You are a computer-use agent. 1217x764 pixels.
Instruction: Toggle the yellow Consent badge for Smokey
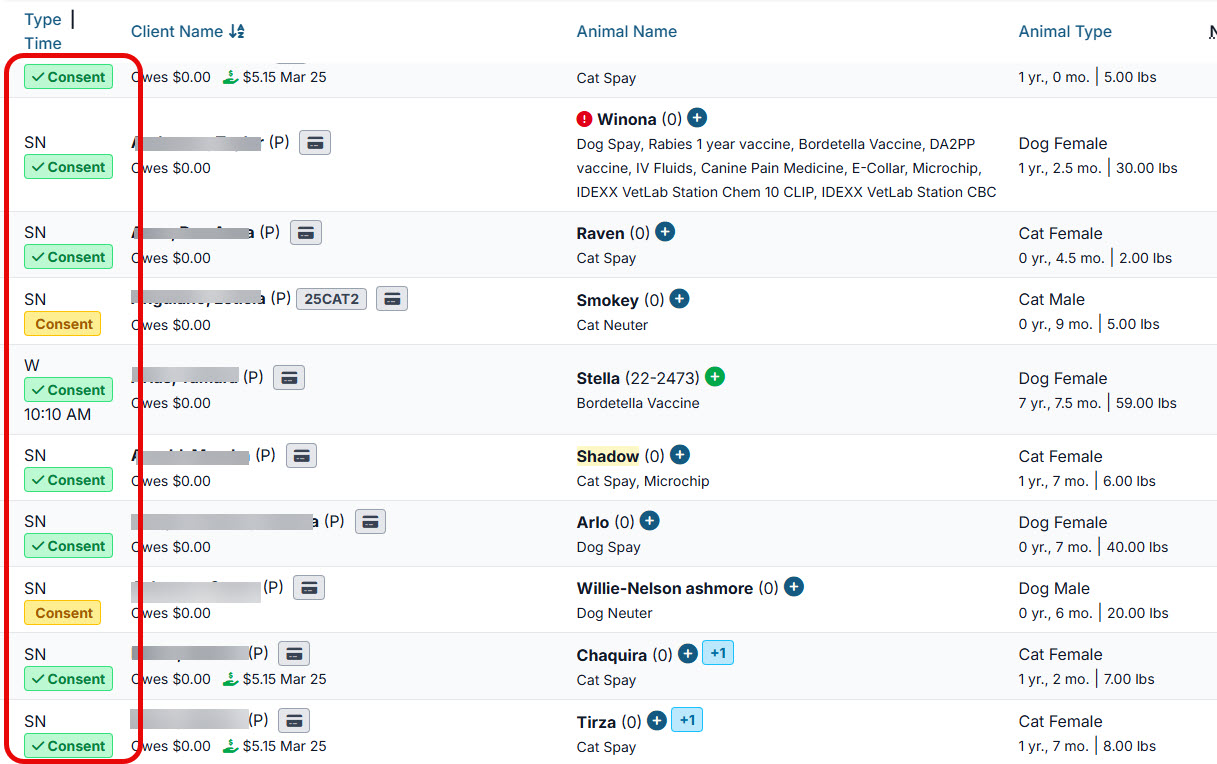pyautogui.click(x=63, y=324)
